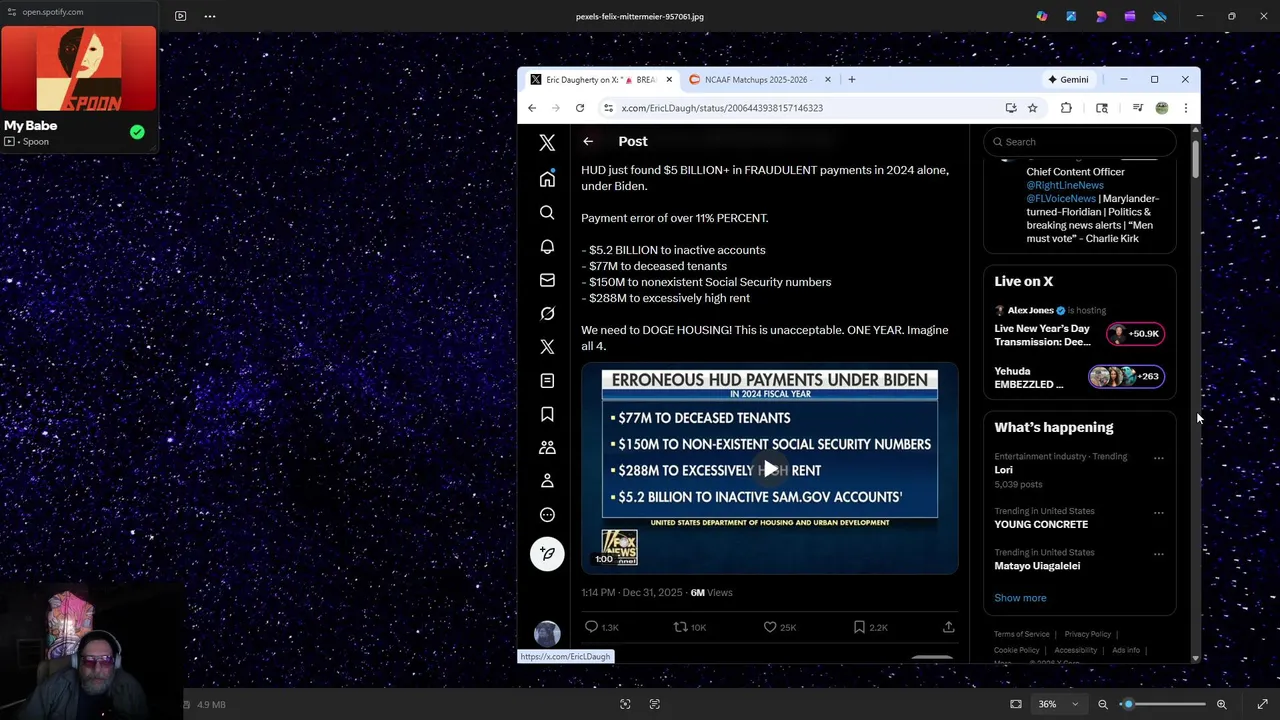Open Lists icon in X sidebar

click(x=547, y=381)
